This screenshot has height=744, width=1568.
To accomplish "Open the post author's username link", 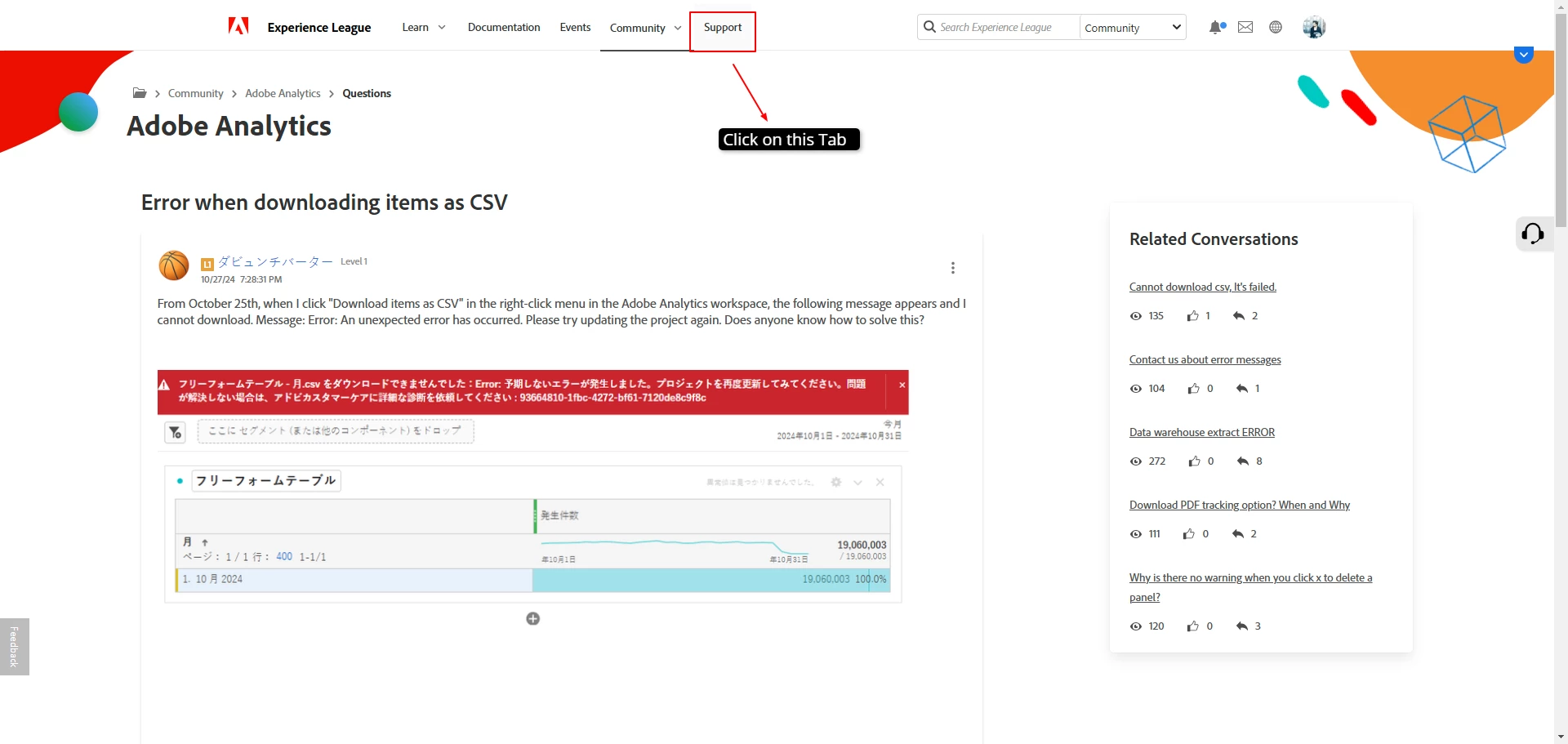I will [275, 261].
